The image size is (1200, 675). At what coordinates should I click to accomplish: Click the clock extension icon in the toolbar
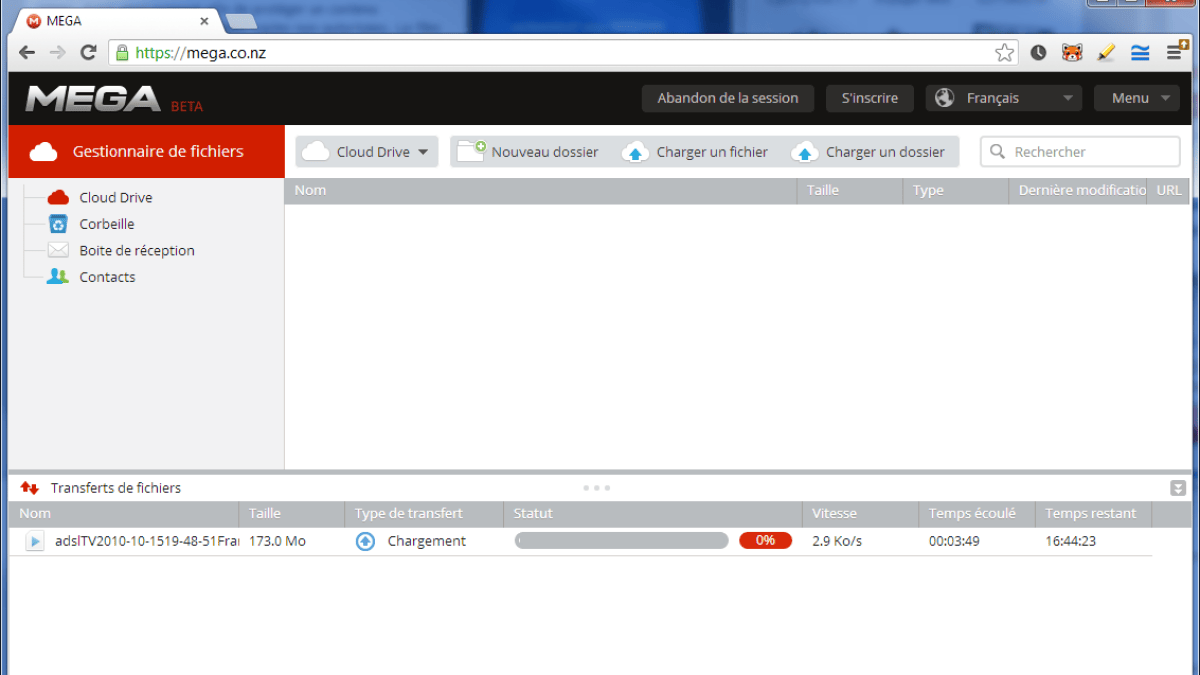pos(1038,53)
